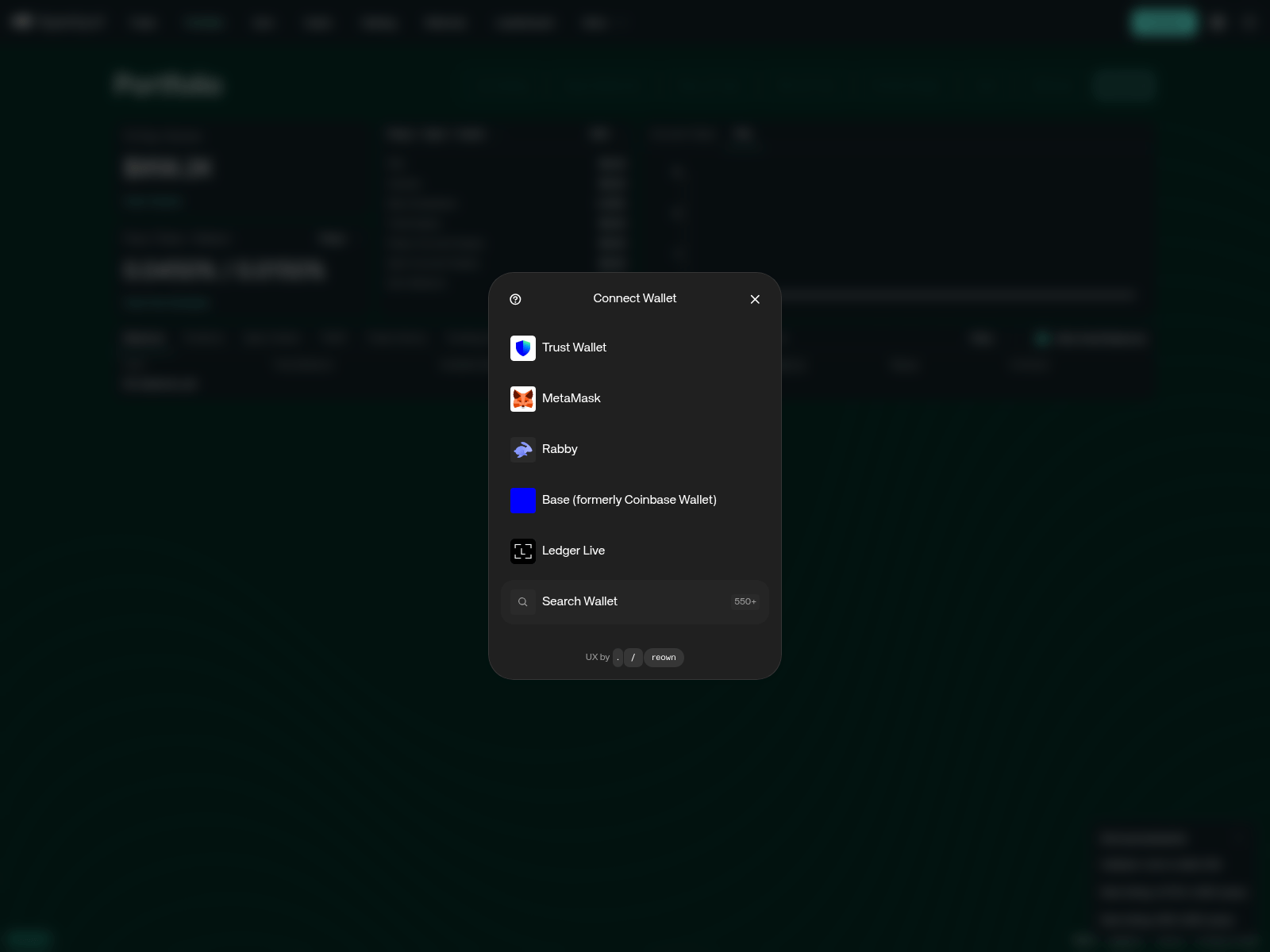Select the MetaMask fox icon
Screen dimensions: 1270x952
[x=523, y=399]
